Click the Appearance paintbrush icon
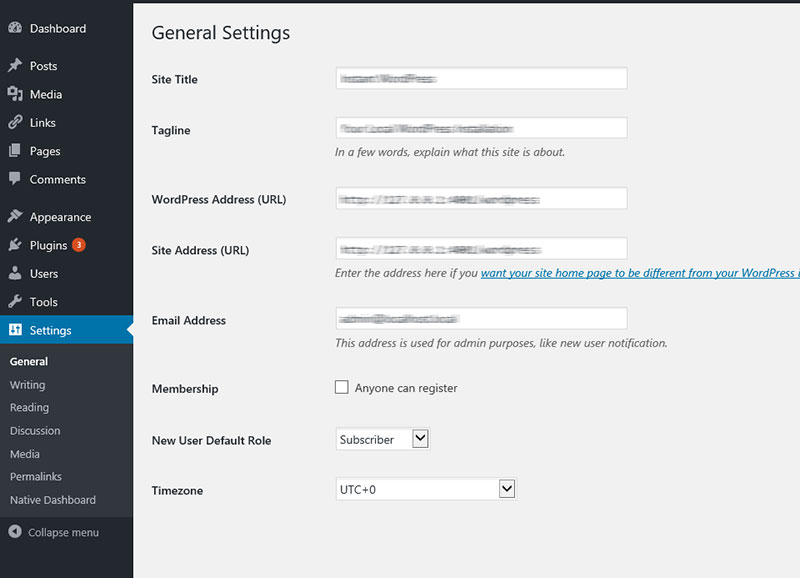The height and width of the screenshot is (578, 800). pyautogui.click(x=15, y=216)
